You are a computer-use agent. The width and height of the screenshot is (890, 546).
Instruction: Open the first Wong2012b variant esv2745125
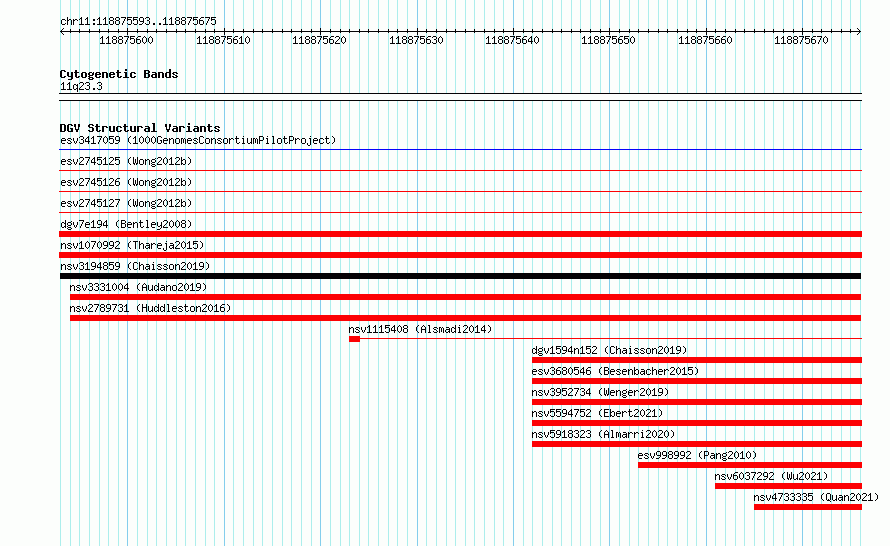coord(126,161)
